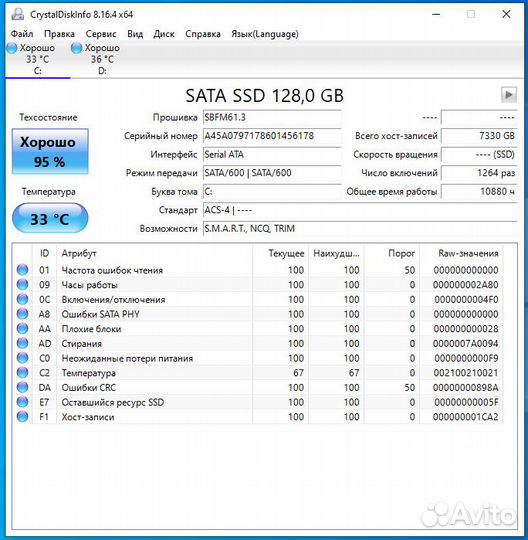528x540 pixels.
Task: Click the 7330 GB host writes value
Action: (x=479, y=136)
